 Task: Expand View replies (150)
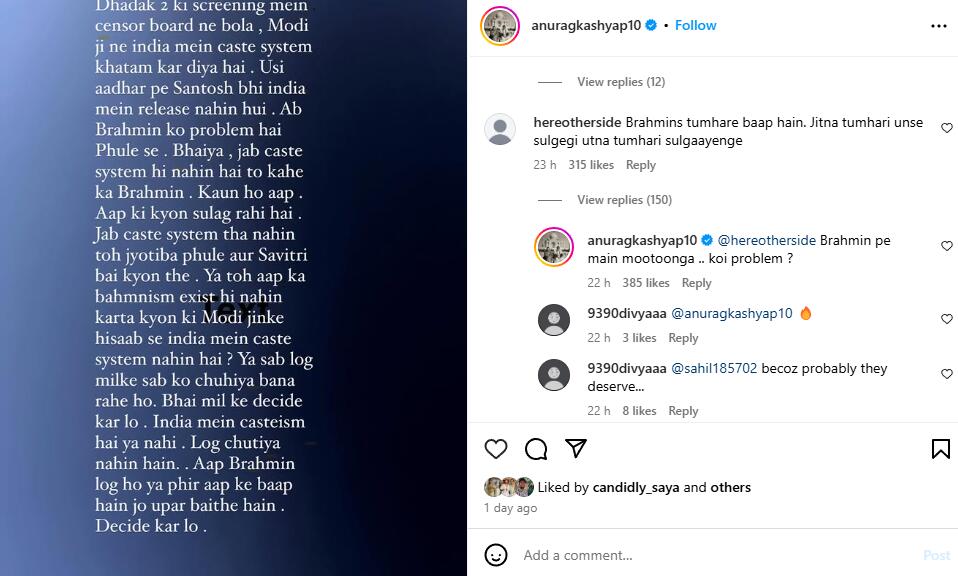tap(624, 200)
